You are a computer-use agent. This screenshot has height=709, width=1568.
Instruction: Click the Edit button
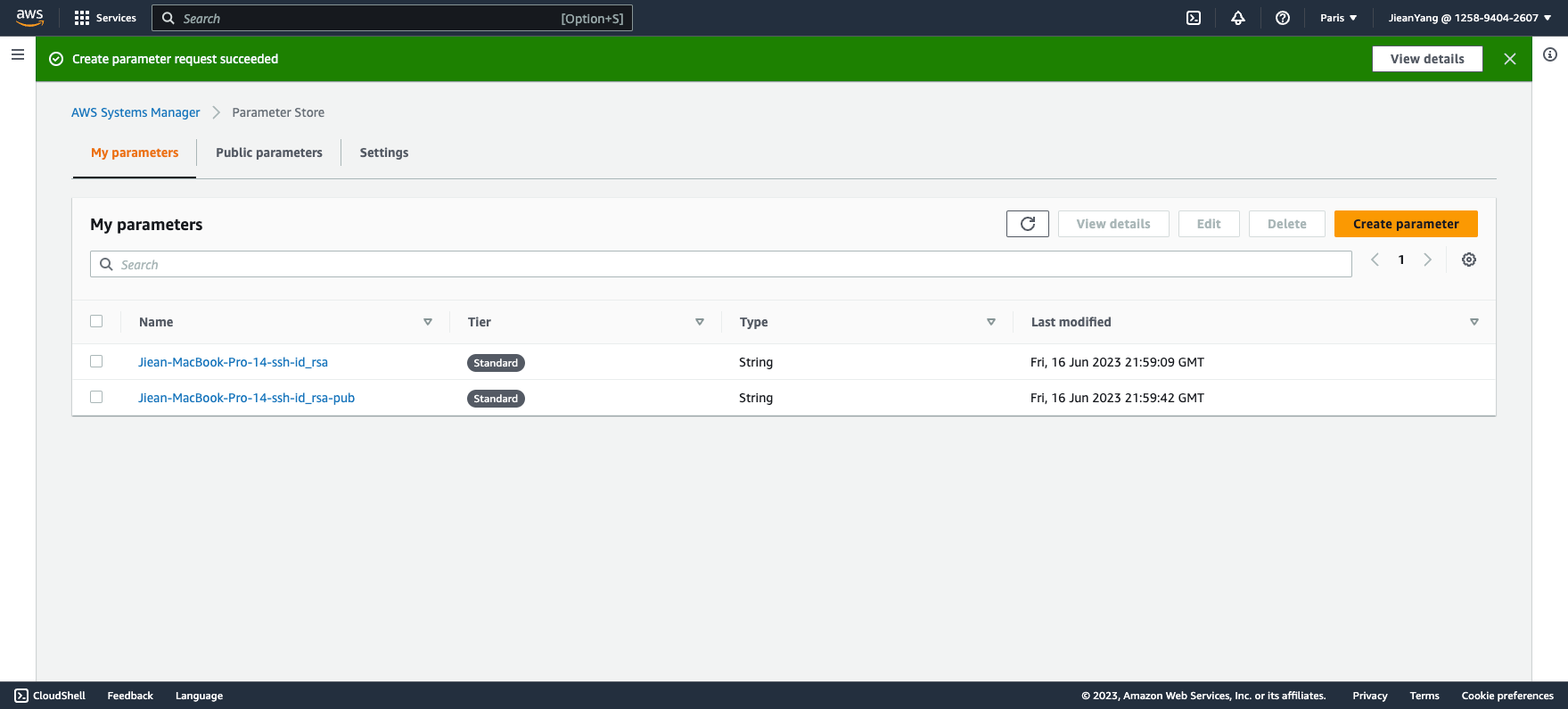click(1209, 224)
